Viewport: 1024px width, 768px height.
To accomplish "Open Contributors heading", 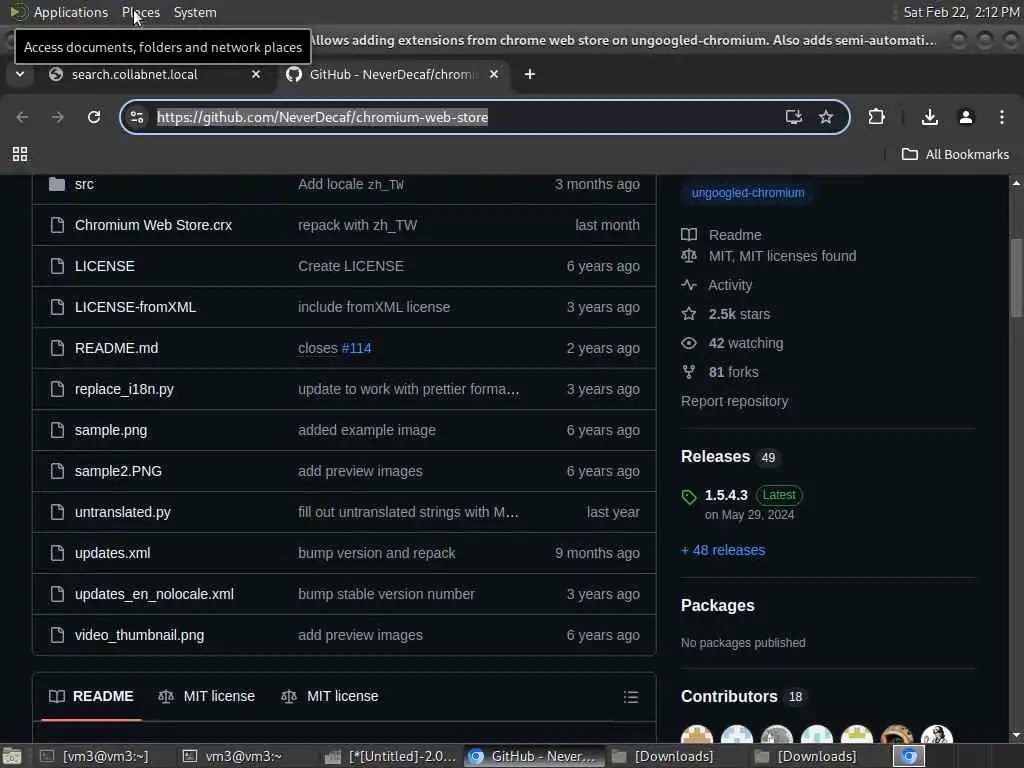I will (729, 696).
